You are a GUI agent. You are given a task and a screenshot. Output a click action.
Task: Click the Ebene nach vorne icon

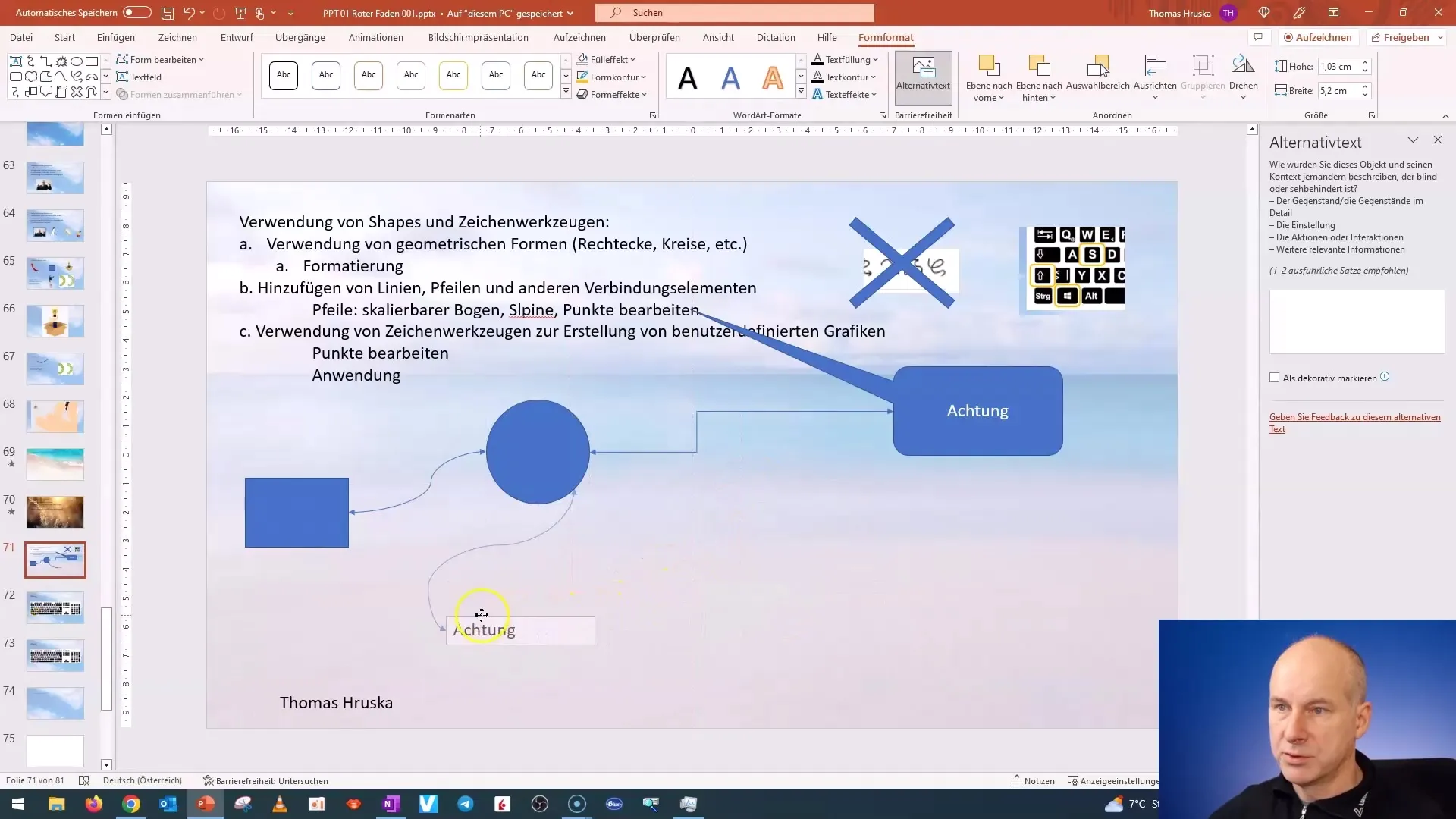(989, 67)
